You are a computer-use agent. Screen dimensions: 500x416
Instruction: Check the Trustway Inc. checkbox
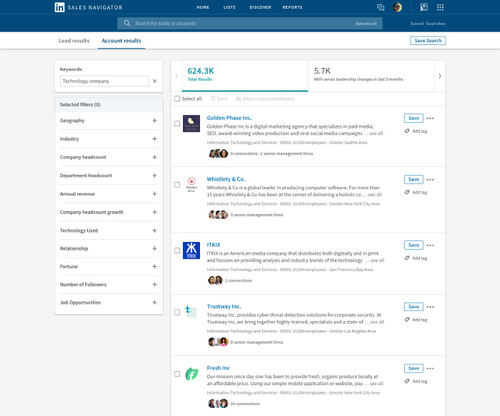click(x=177, y=312)
